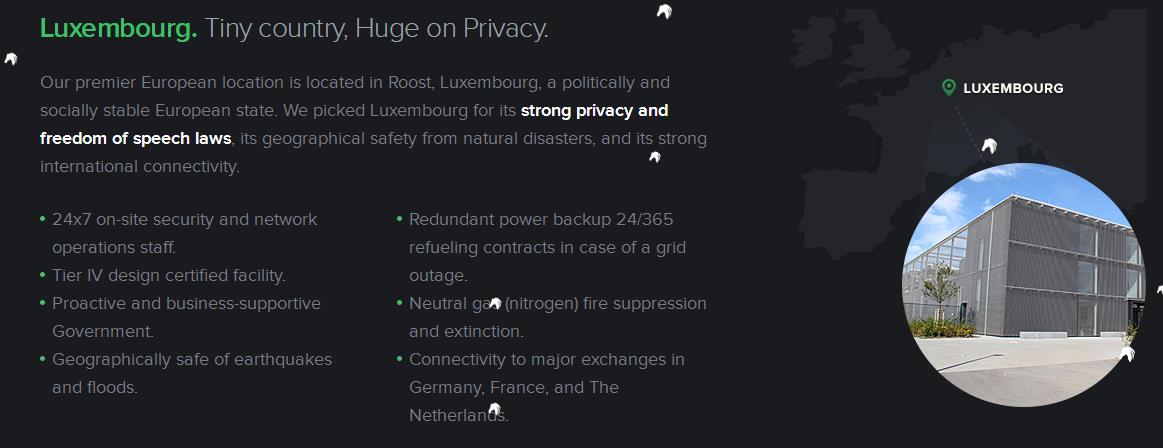Click the "Tiny country, Huge on Privacy." heading text
This screenshot has width=1163, height=448.
click(x=376, y=29)
